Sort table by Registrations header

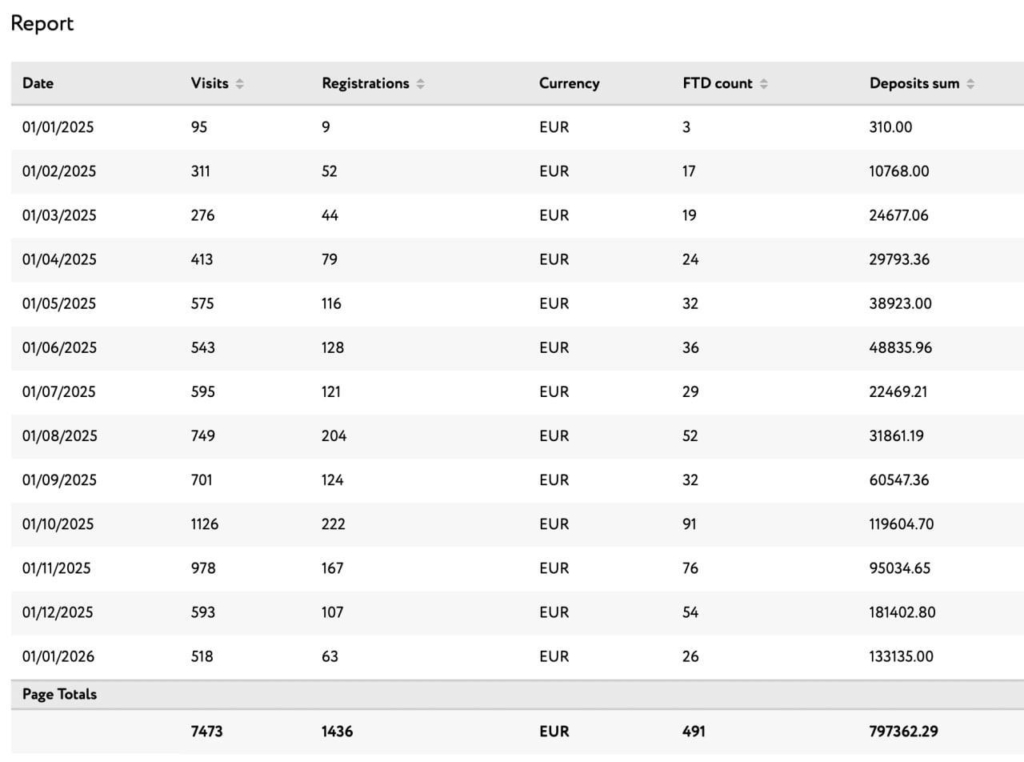tap(365, 84)
